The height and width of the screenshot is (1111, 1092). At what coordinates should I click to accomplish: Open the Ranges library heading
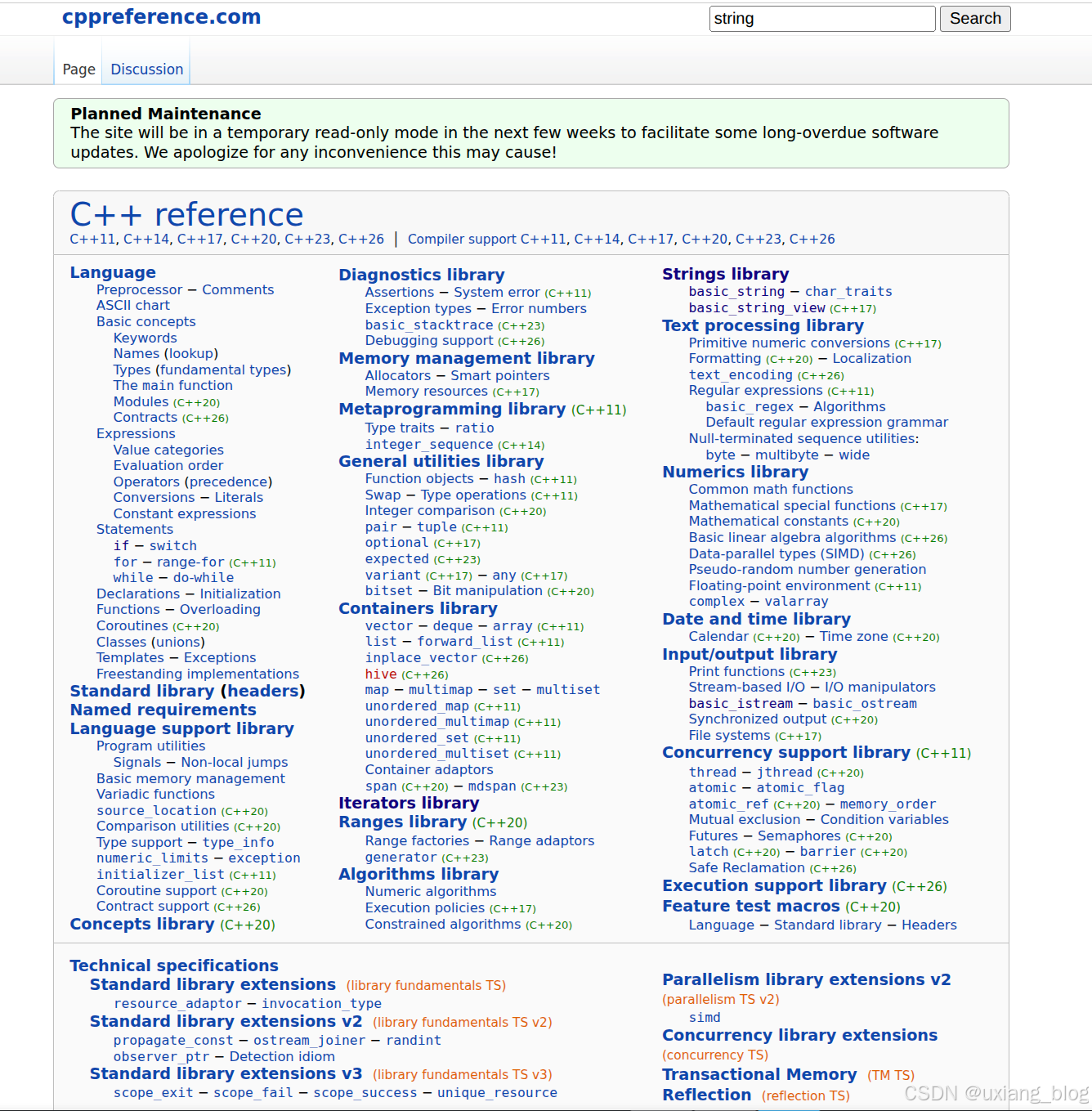[403, 822]
